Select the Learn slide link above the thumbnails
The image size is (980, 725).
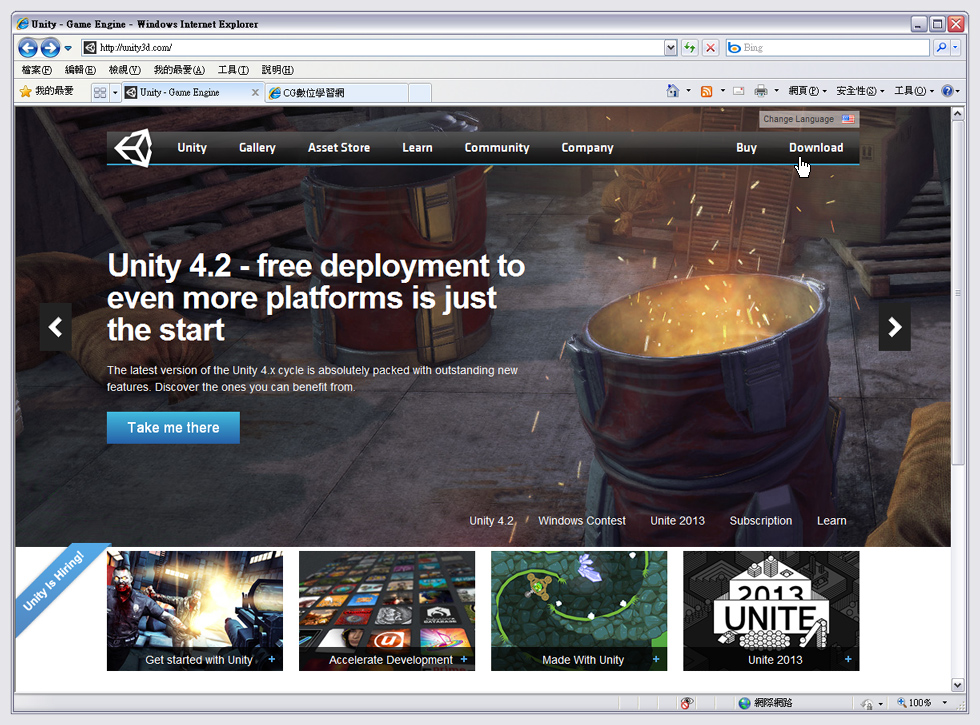pyautogui.click(x=831, y=521)
